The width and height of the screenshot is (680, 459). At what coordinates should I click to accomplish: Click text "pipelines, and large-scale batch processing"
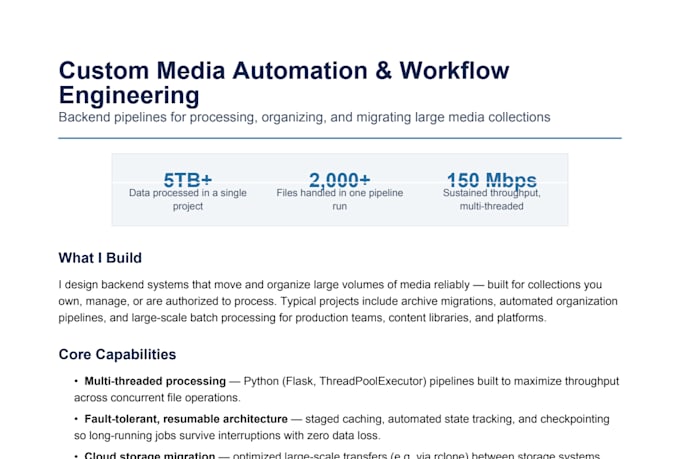[x=167, y=318]
